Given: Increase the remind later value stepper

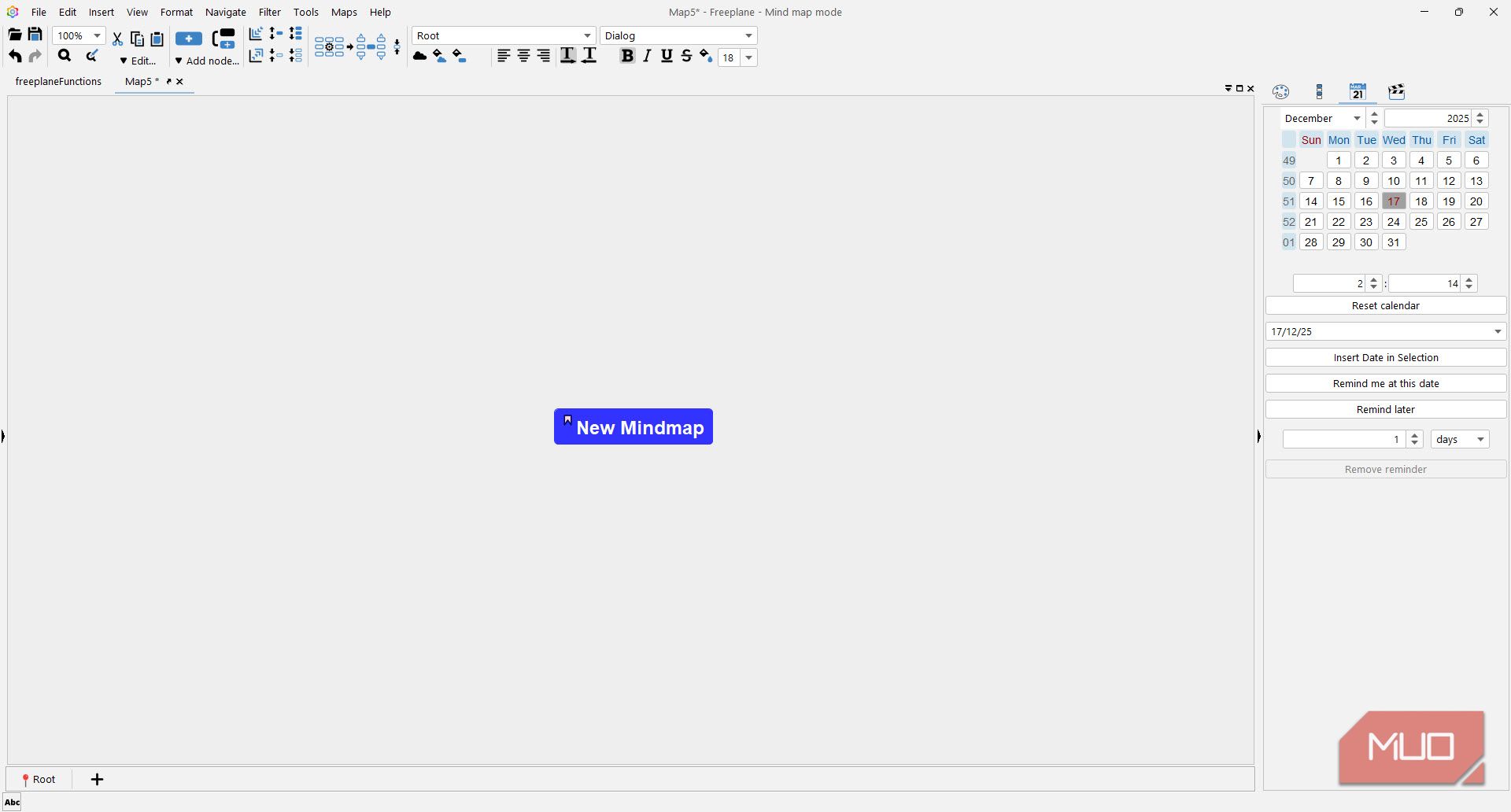Looking at the screenshot, I should pos(1414,435).
